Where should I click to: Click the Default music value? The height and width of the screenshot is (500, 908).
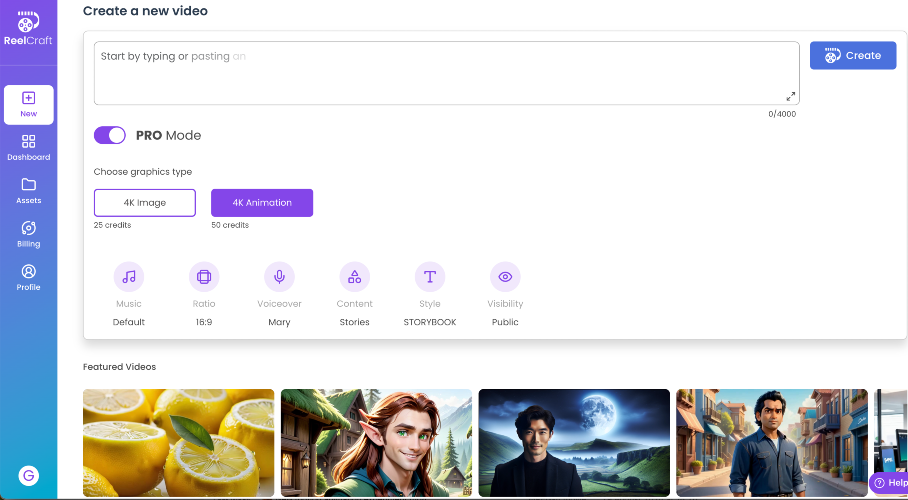(x=129, y=322)
